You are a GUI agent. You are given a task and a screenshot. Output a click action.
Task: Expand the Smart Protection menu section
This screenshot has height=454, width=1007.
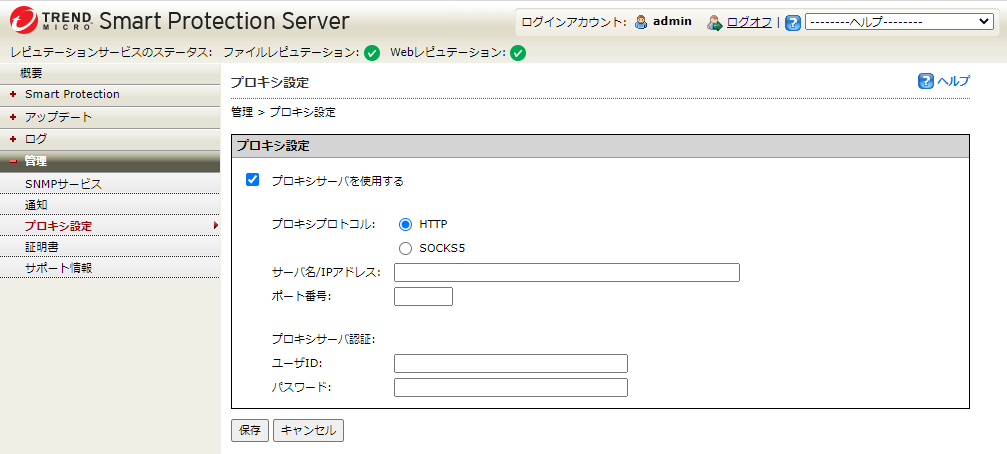(72, 95)
